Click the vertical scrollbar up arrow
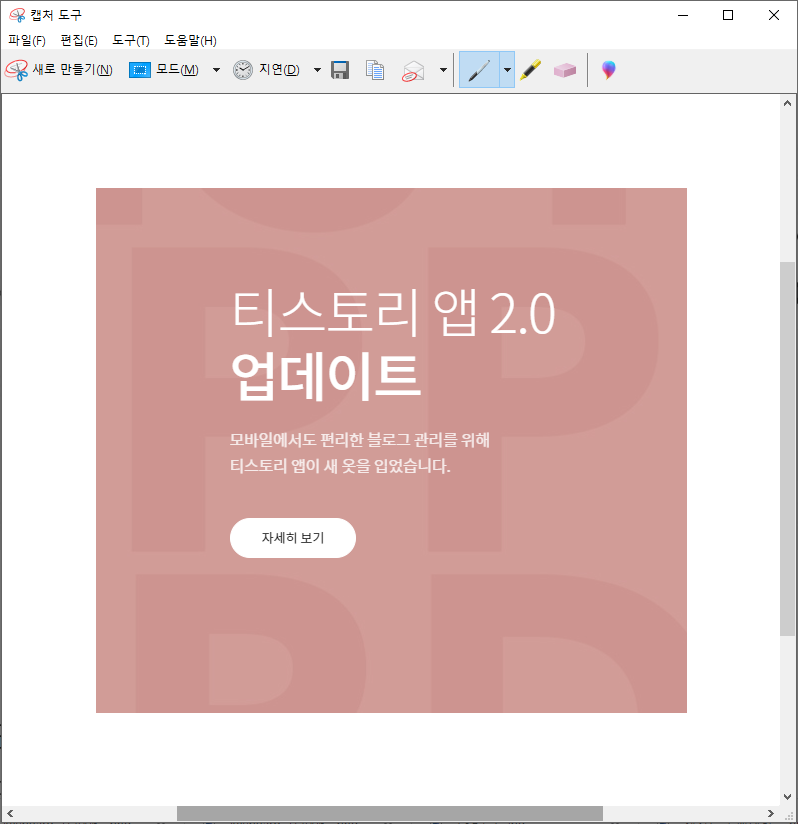This screenshot has height=824, width=798. click(787, 104)
